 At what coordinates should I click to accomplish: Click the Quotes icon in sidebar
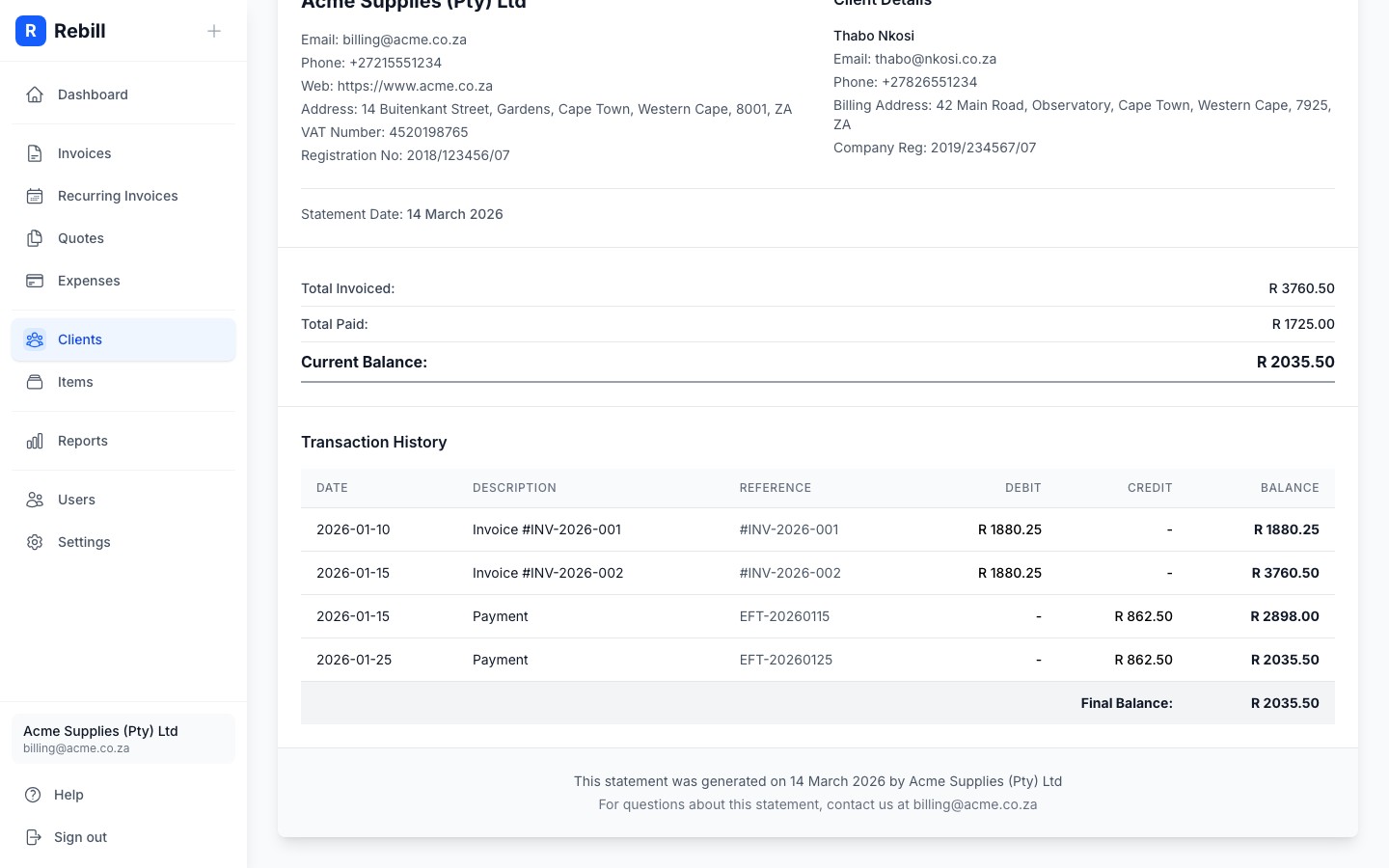[35, 238]
